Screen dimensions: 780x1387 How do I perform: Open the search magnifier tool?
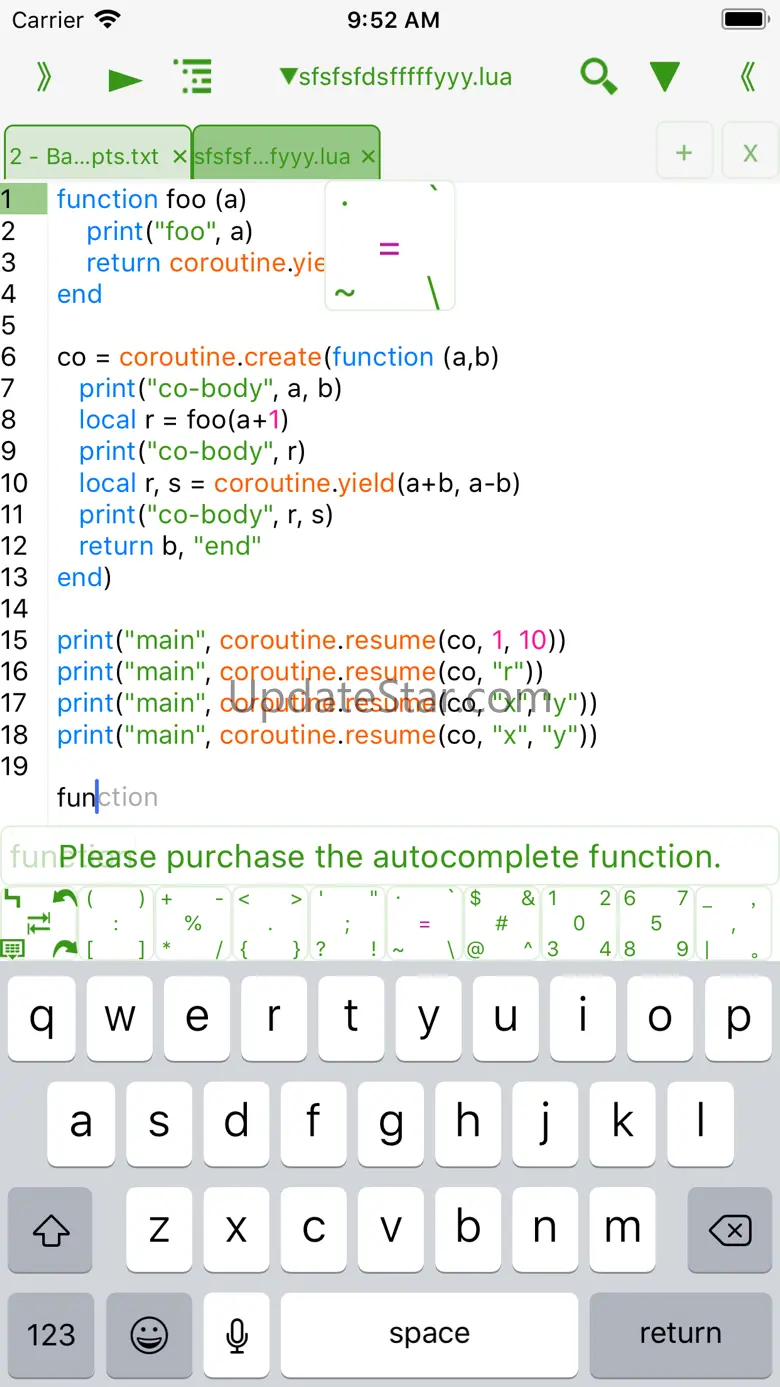tap(598, 77)
